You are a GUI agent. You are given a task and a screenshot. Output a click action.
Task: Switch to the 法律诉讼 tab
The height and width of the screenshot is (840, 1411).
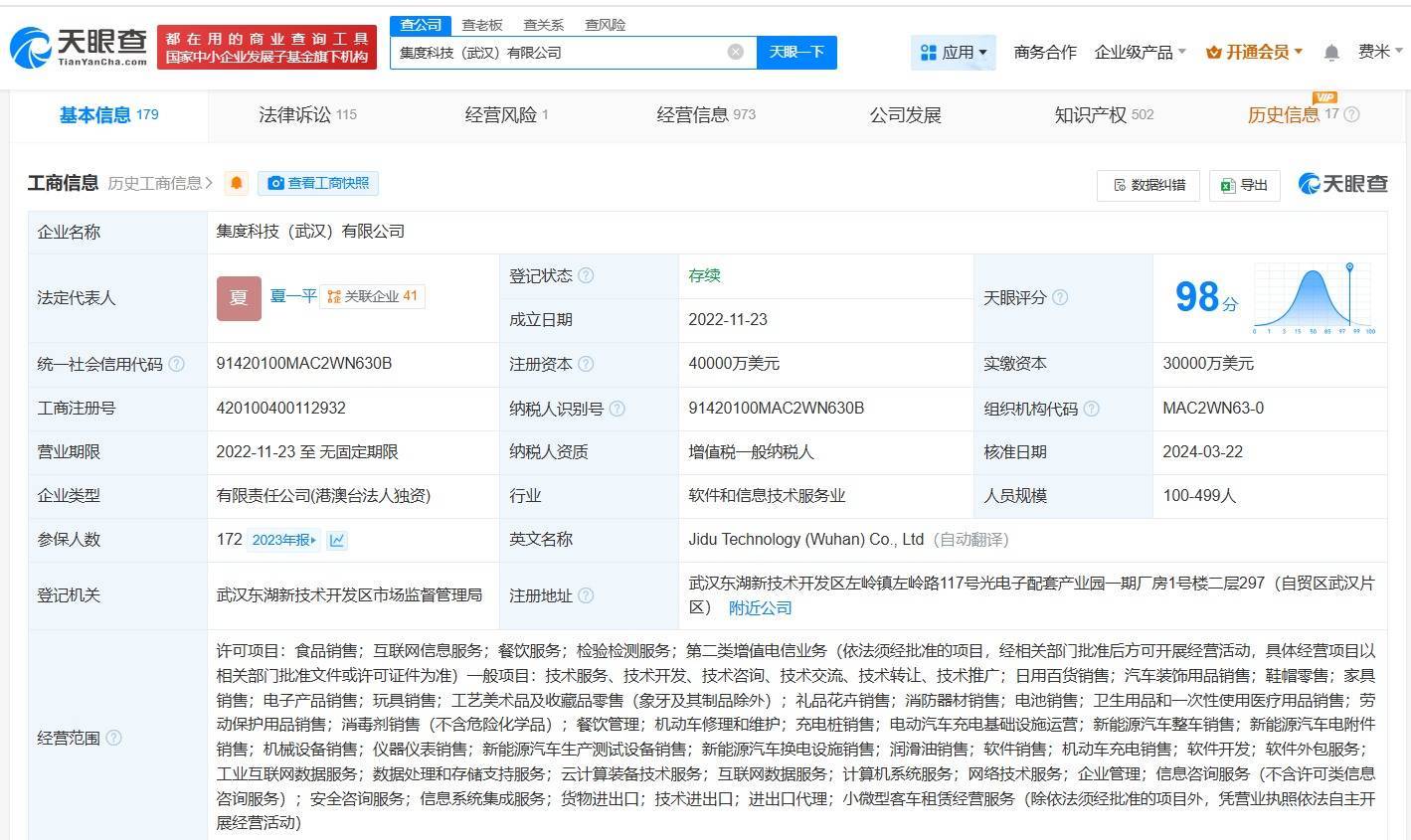point(307,115)
